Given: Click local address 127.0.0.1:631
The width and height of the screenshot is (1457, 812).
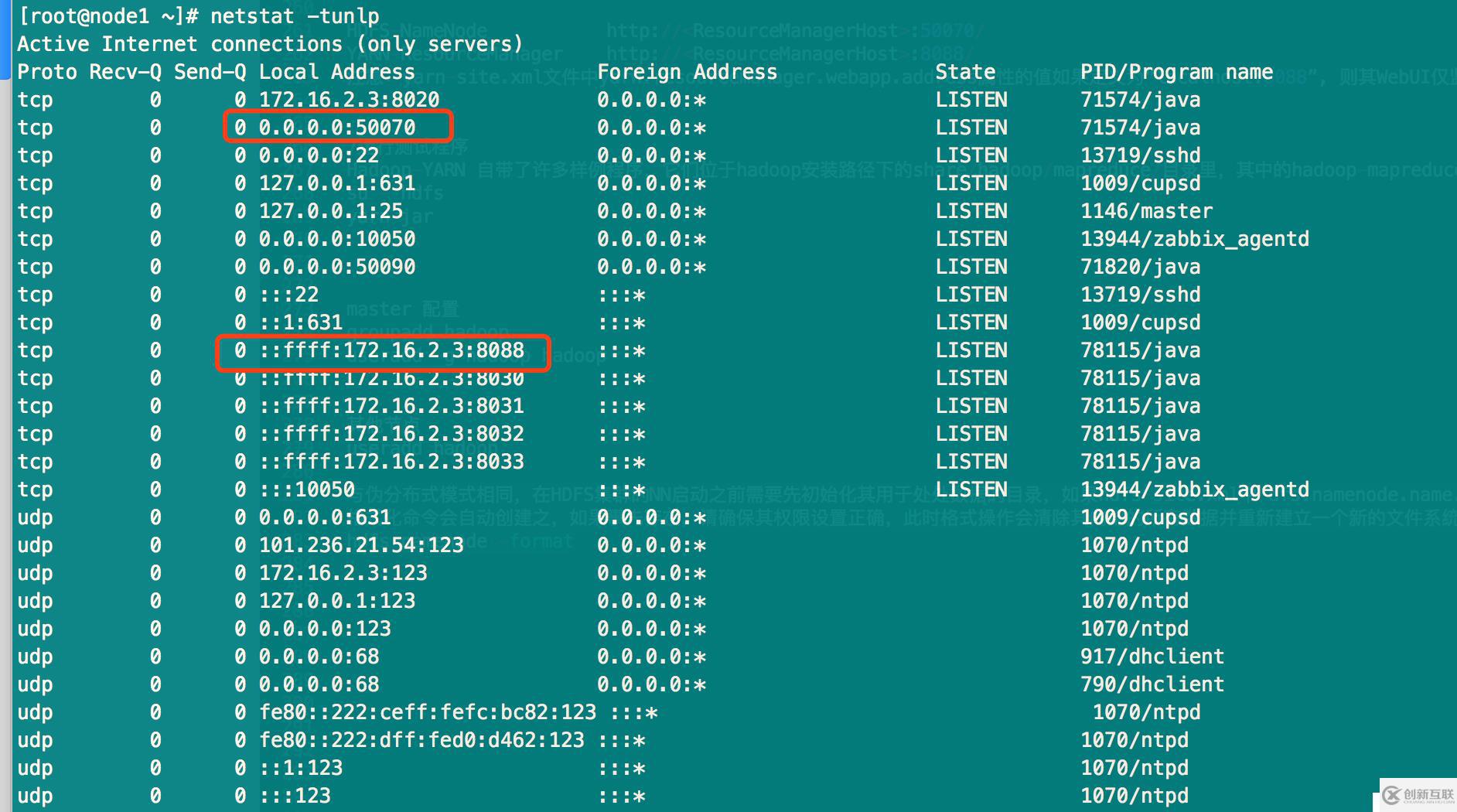Looking at the screenshot, I should (337, 183).
